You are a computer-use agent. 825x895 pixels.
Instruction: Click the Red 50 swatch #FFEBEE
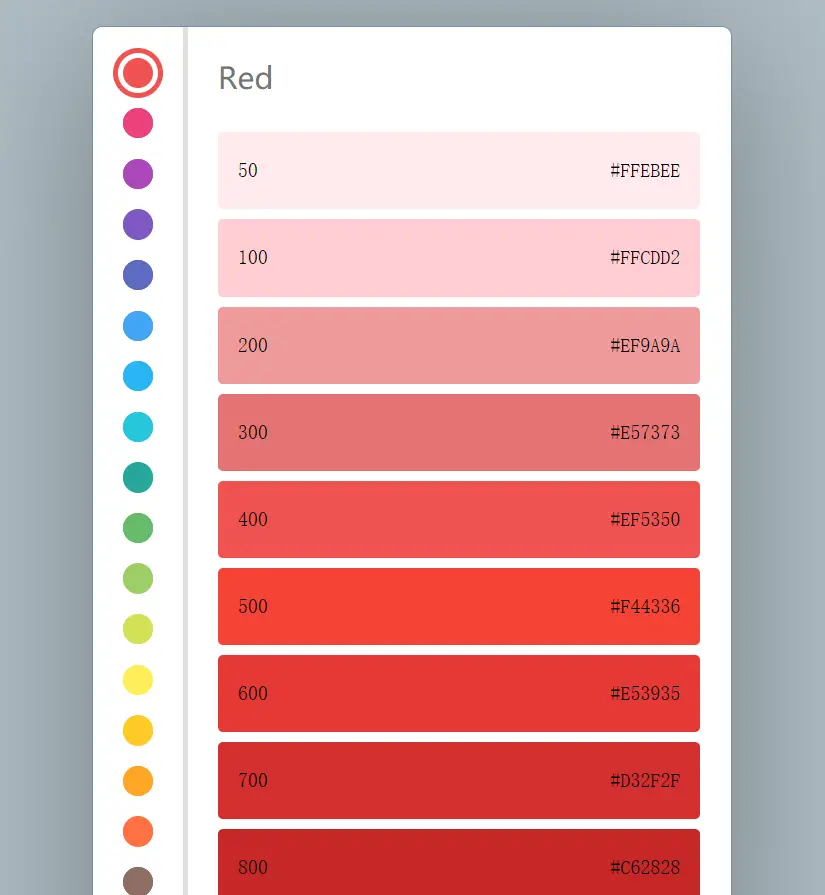coord(458,170)
